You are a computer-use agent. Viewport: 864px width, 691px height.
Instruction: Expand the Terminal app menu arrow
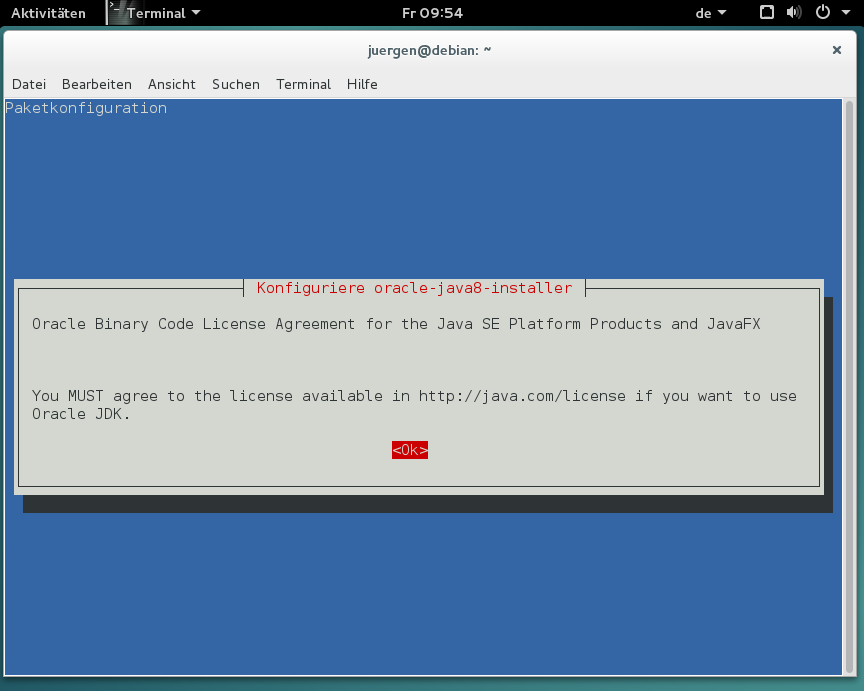[x=196, y=13]
